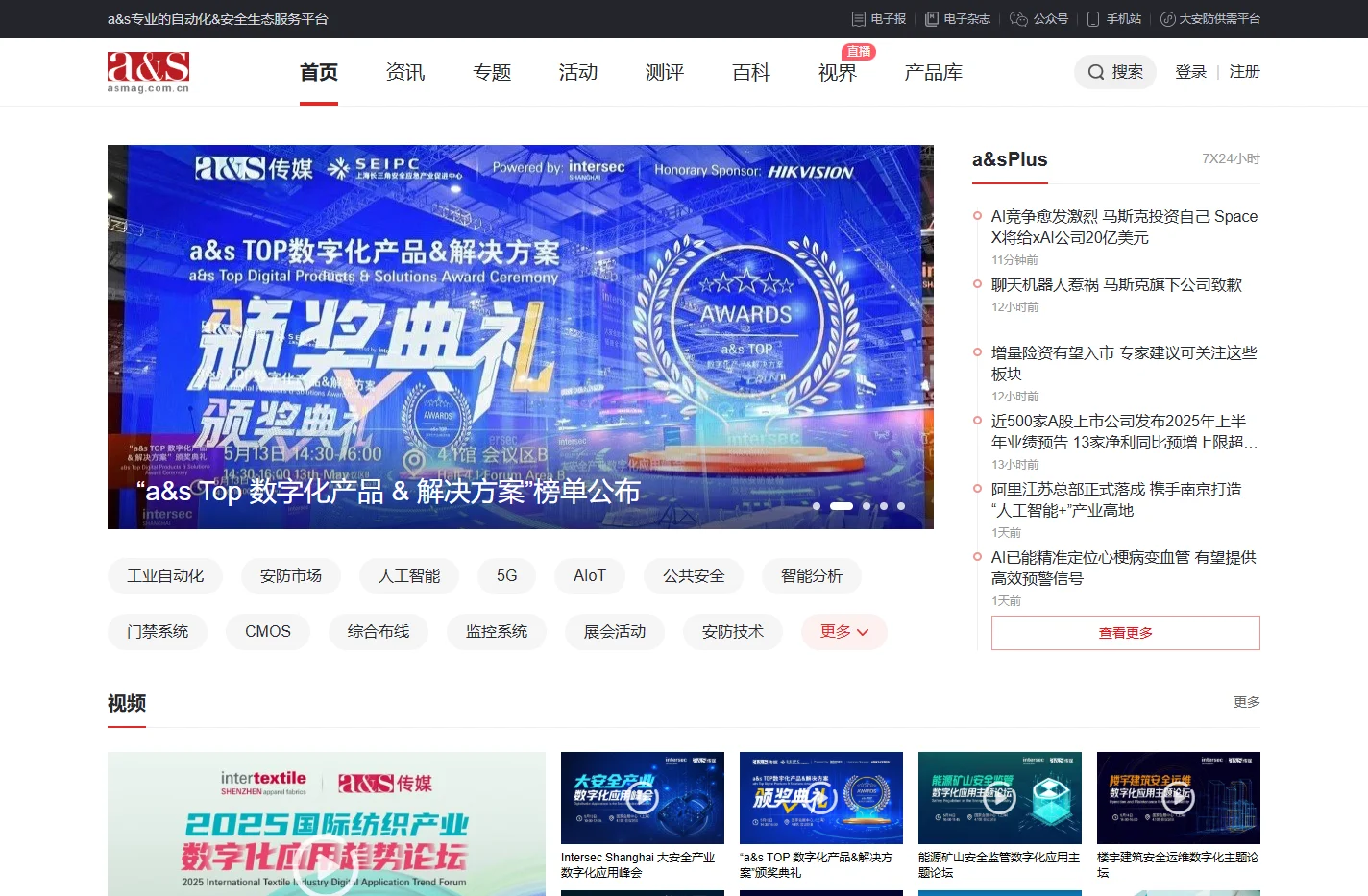This screenshot has height=896, width=1368.
Task: Open 增量险资有望入市 news item
Action: click(x=1124, y=363)
